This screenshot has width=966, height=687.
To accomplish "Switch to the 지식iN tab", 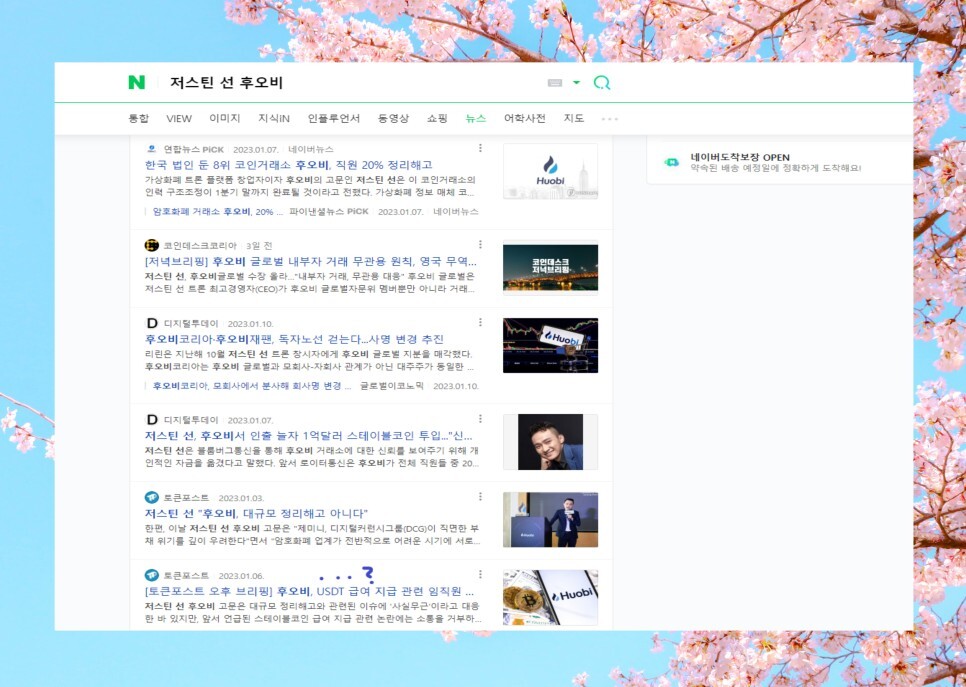I will click(x=274, y=118).
